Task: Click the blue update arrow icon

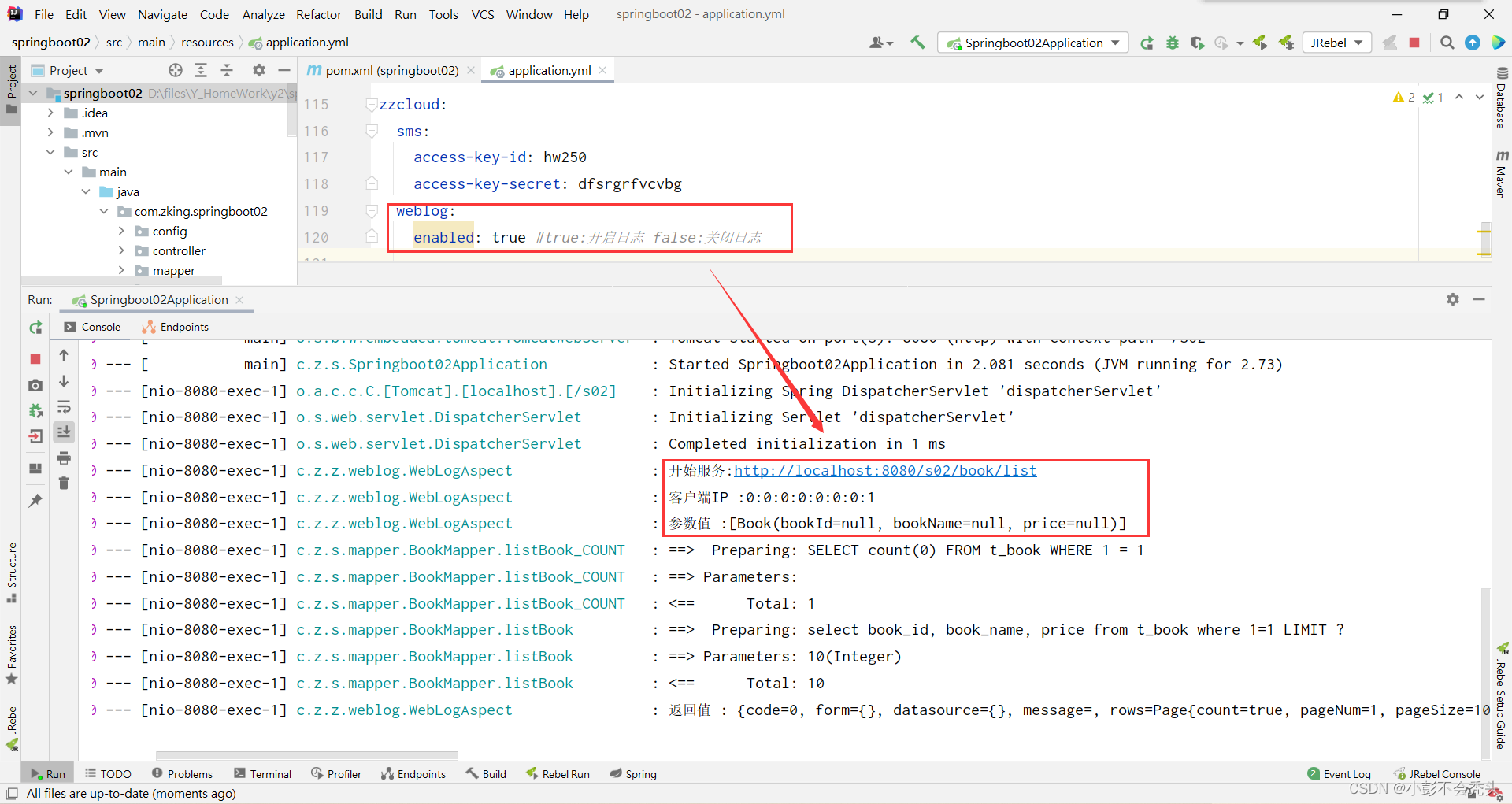Action: (x=1473, y=43)
